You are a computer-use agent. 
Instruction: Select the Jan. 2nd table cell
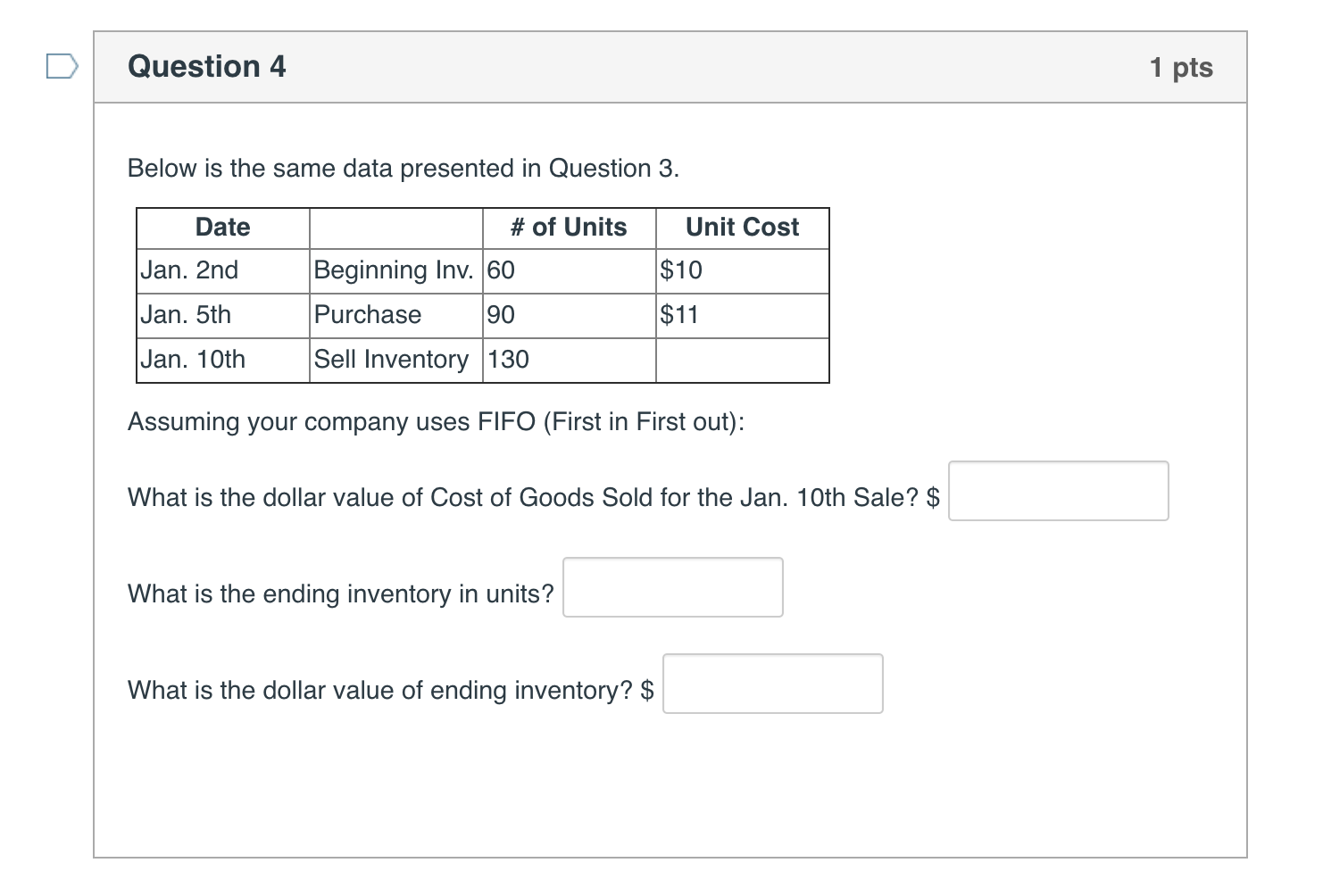tap(189, 270)
